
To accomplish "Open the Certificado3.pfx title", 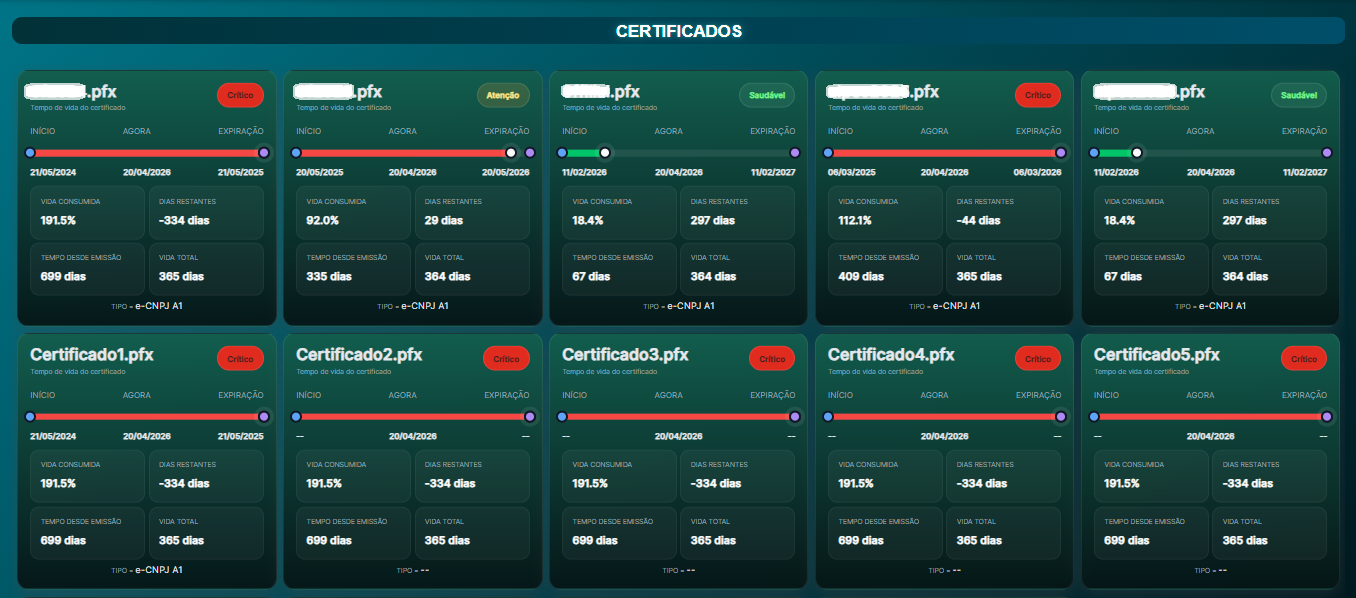I will tap(625, 354).
